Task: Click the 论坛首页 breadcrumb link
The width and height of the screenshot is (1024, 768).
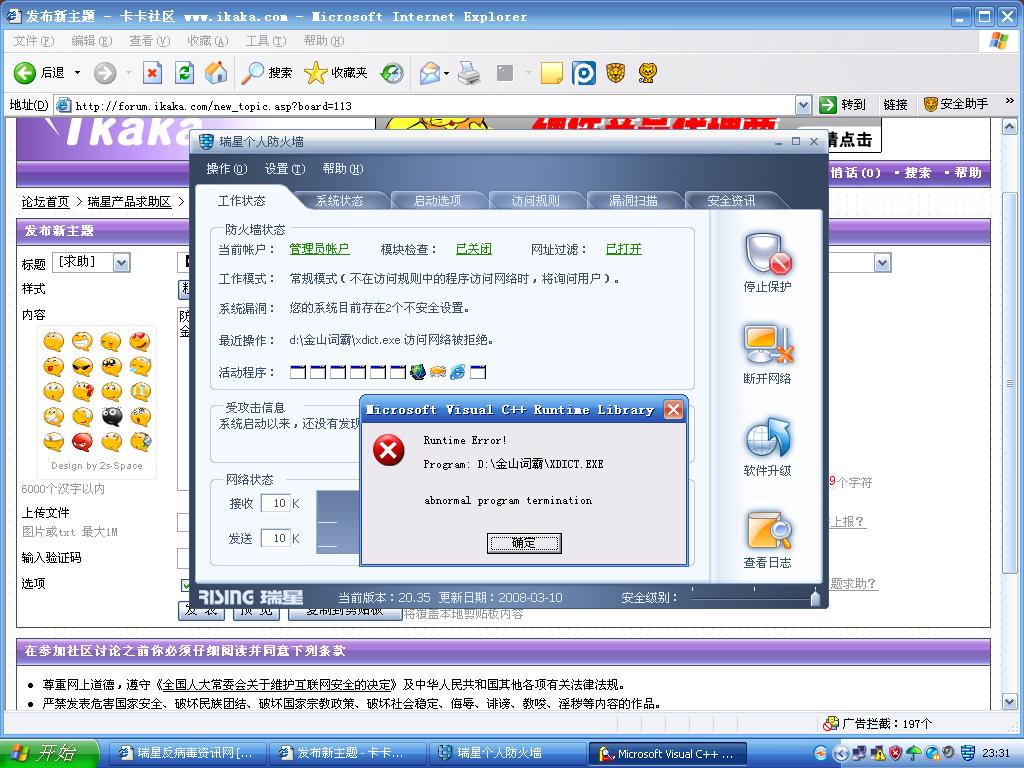Action: (45, 202)
